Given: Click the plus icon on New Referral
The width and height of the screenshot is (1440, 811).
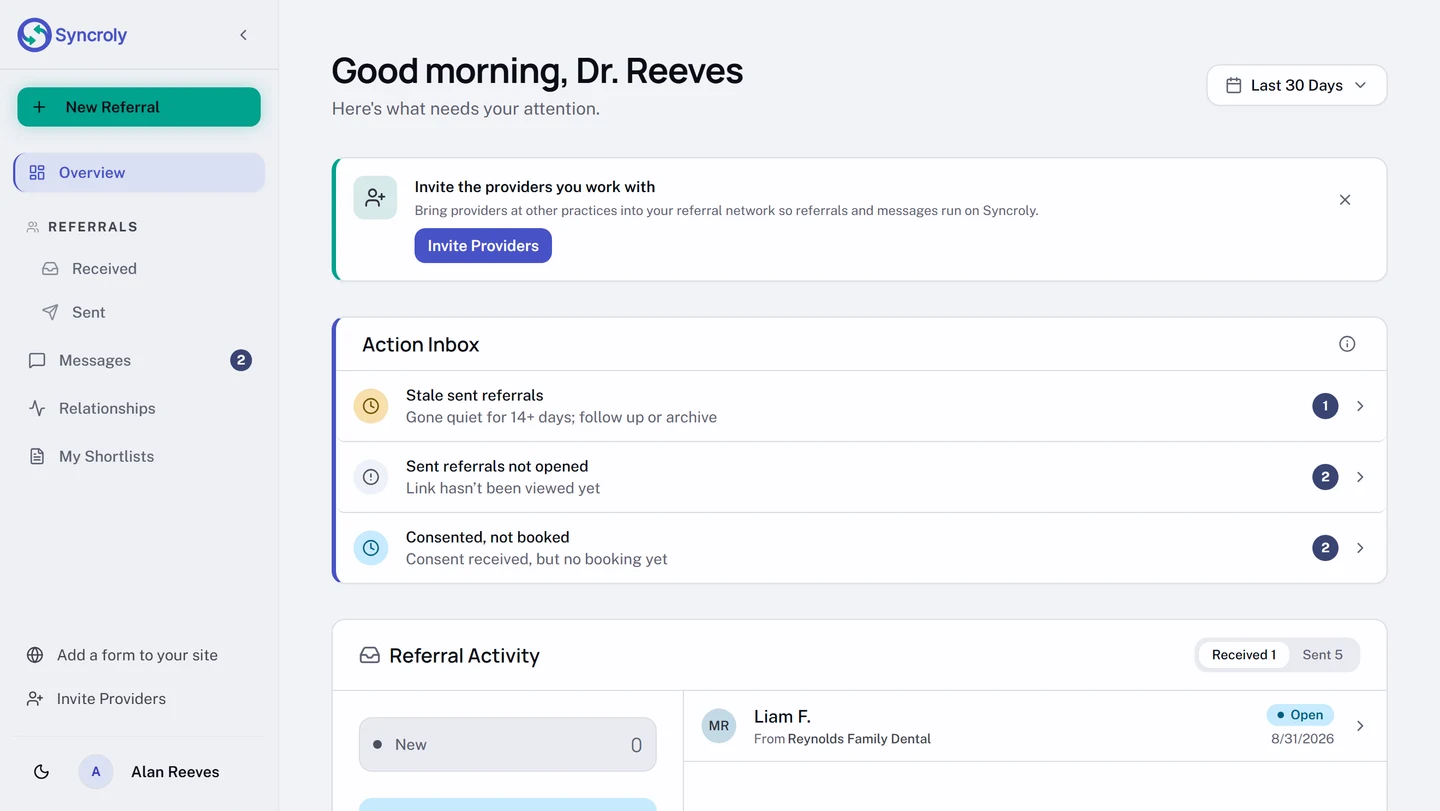Looking at the screenshot, I should (39, 107).
